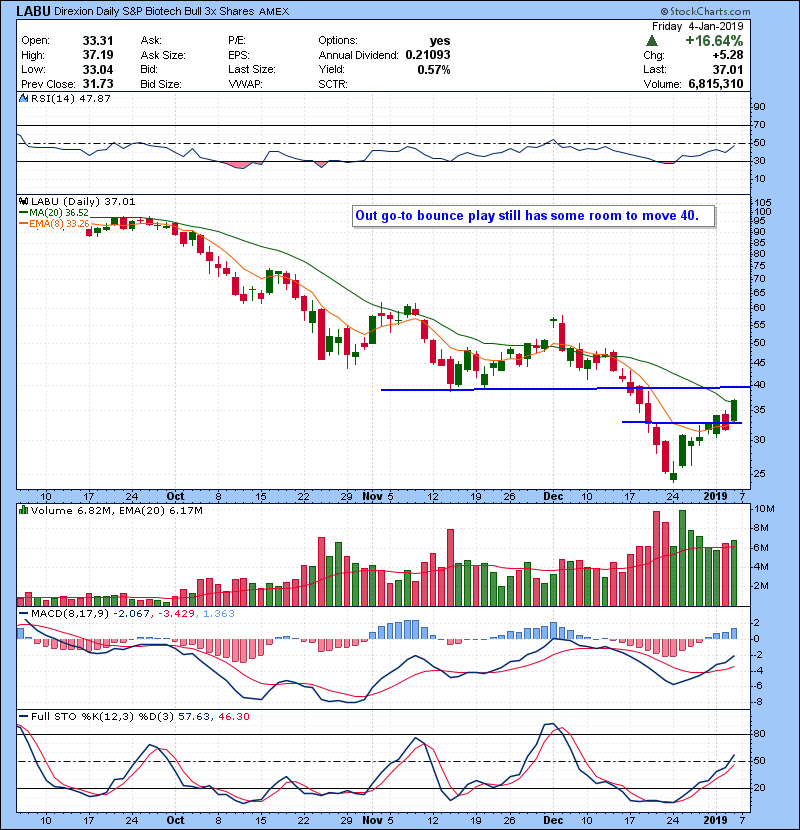The width and height of the screenshot is (800, 830).
Task: Click the Dec label under price chart
Action: point(553,497)
